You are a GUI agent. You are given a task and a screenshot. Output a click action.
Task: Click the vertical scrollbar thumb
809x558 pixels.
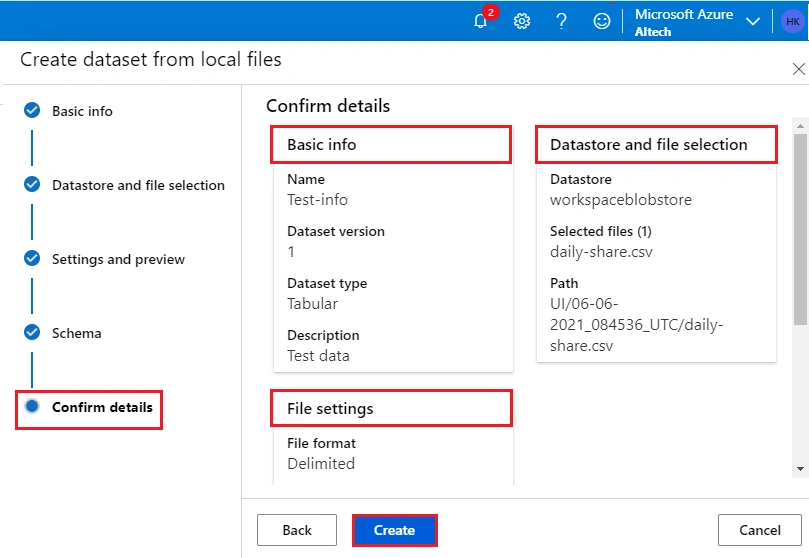[x=800, y=229]
